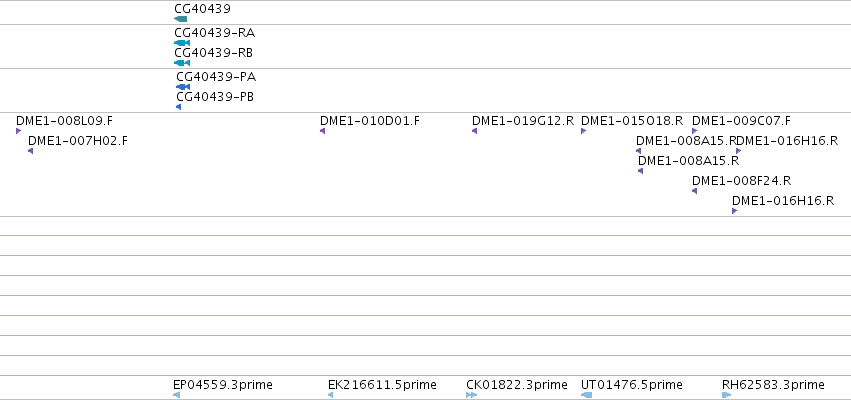
Task: Click the DME1-009C07.F arrow marker
Action: click(694, 131)
